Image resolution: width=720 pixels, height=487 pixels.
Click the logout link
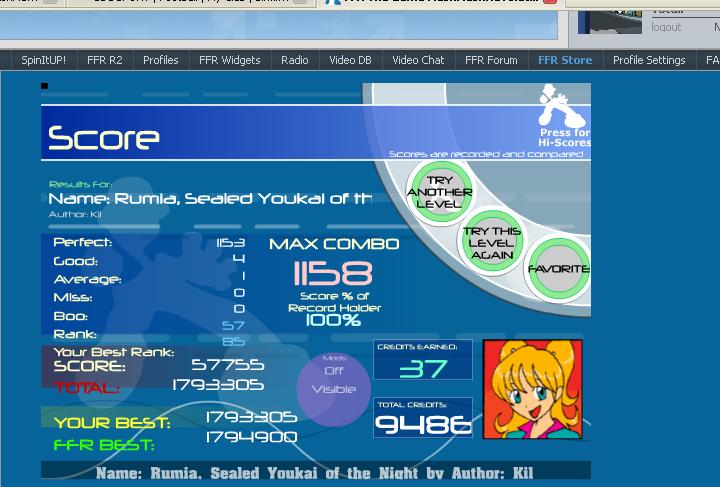pyautogui.click(x=666, y=27)
